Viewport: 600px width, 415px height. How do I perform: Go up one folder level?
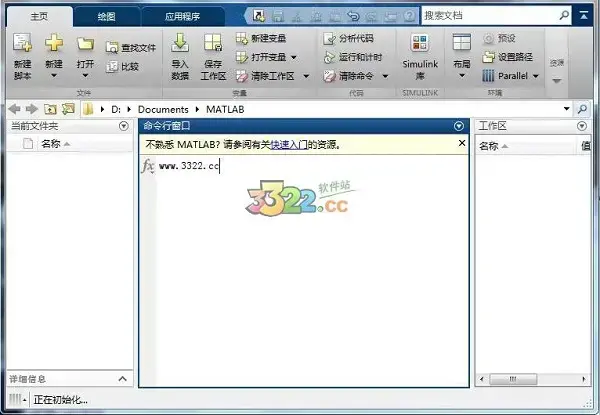pos(50,109)
